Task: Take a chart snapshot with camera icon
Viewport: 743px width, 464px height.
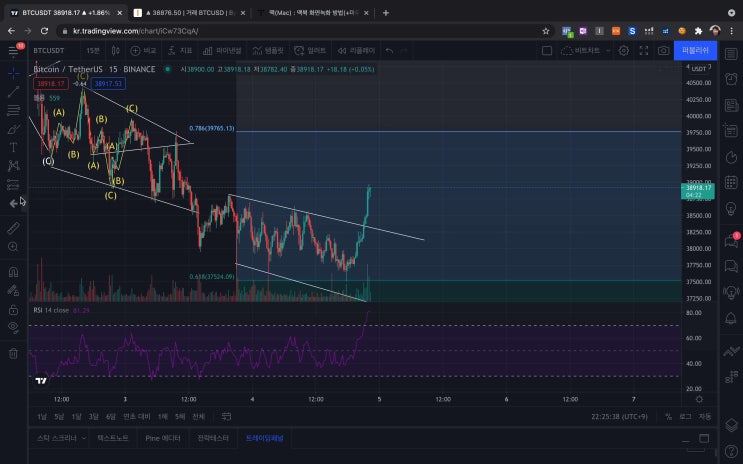Action: tap(664, 50)
